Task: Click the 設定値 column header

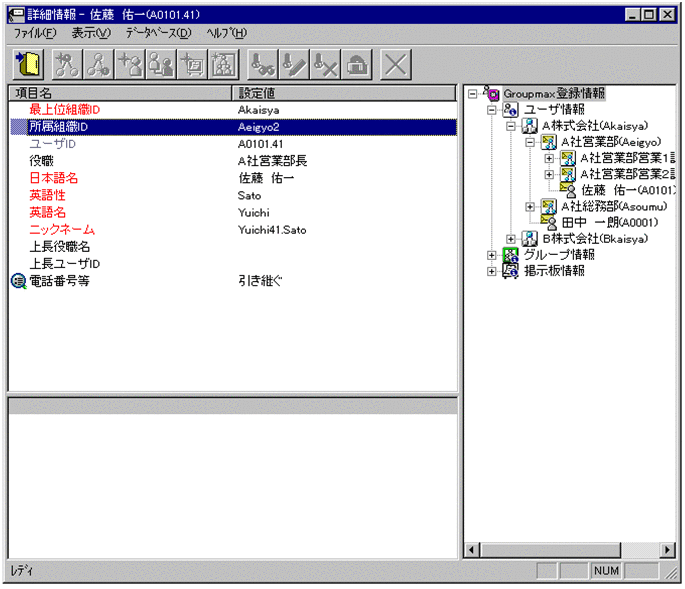Action: point(344,93)
